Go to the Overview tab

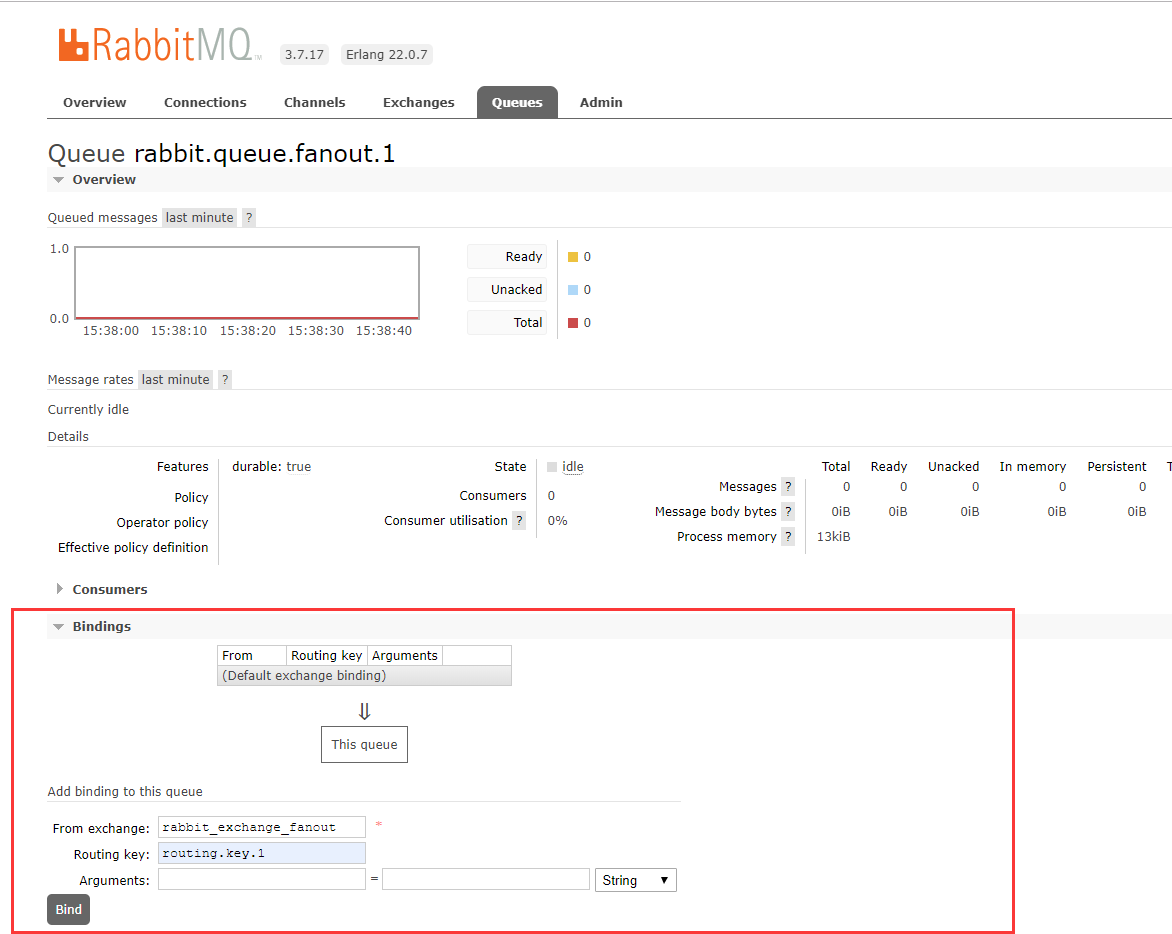coord(95,102)
